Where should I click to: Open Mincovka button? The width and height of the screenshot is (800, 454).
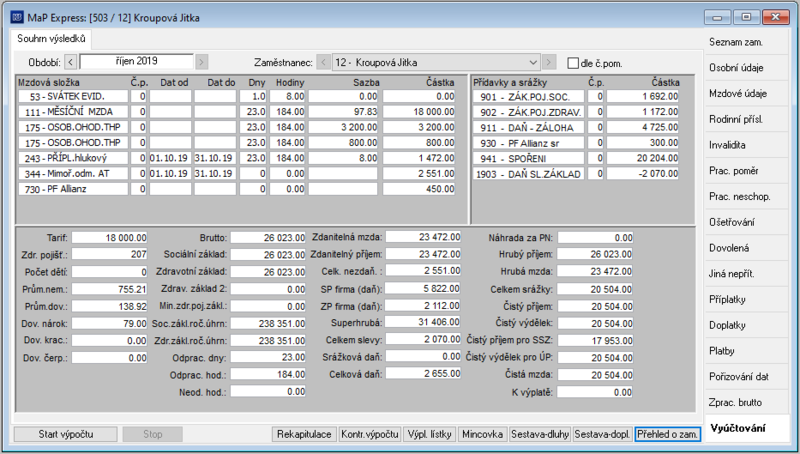pos(482,434)
